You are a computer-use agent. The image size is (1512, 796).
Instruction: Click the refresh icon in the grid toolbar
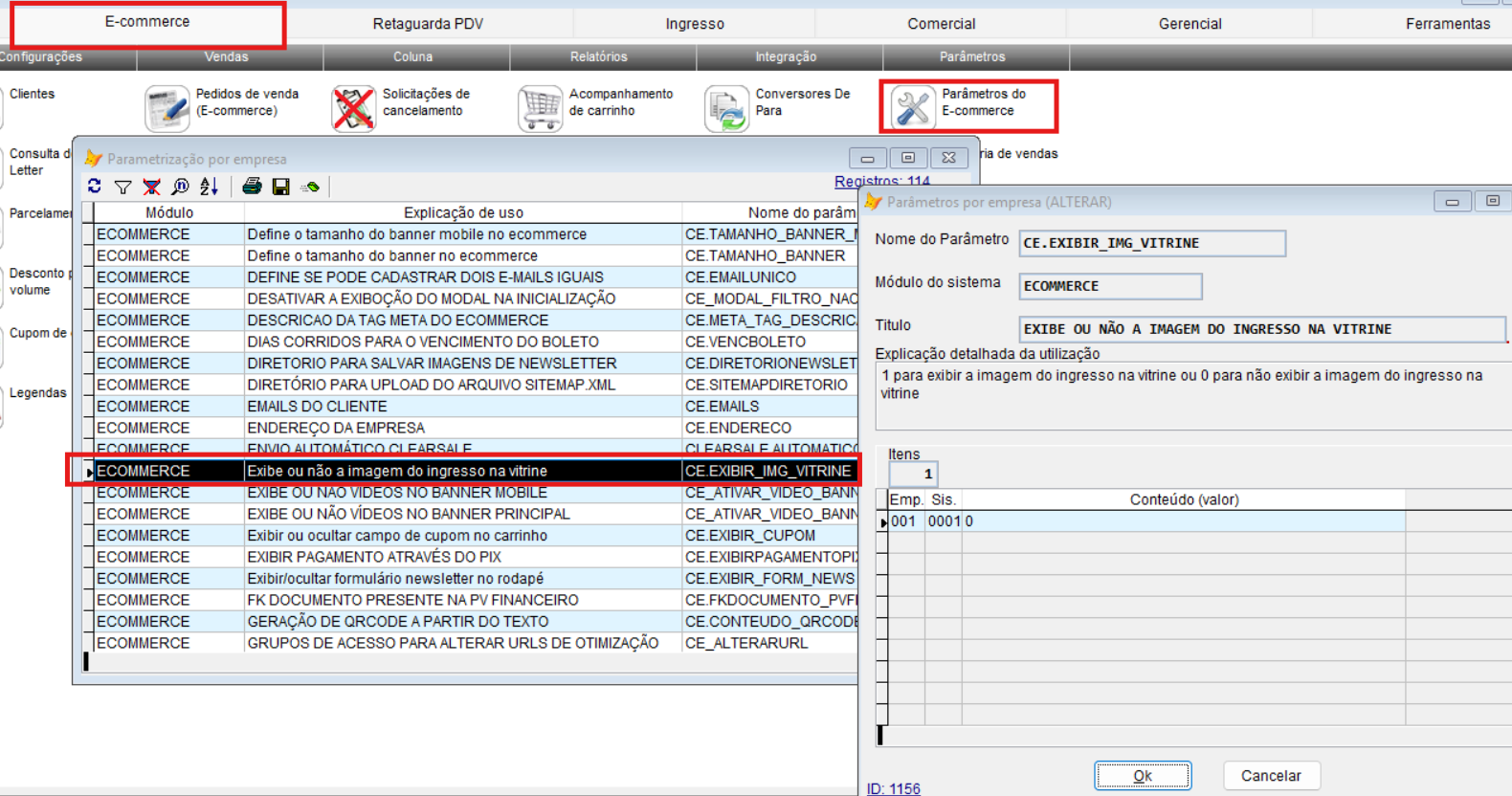(x=94, y=187)
